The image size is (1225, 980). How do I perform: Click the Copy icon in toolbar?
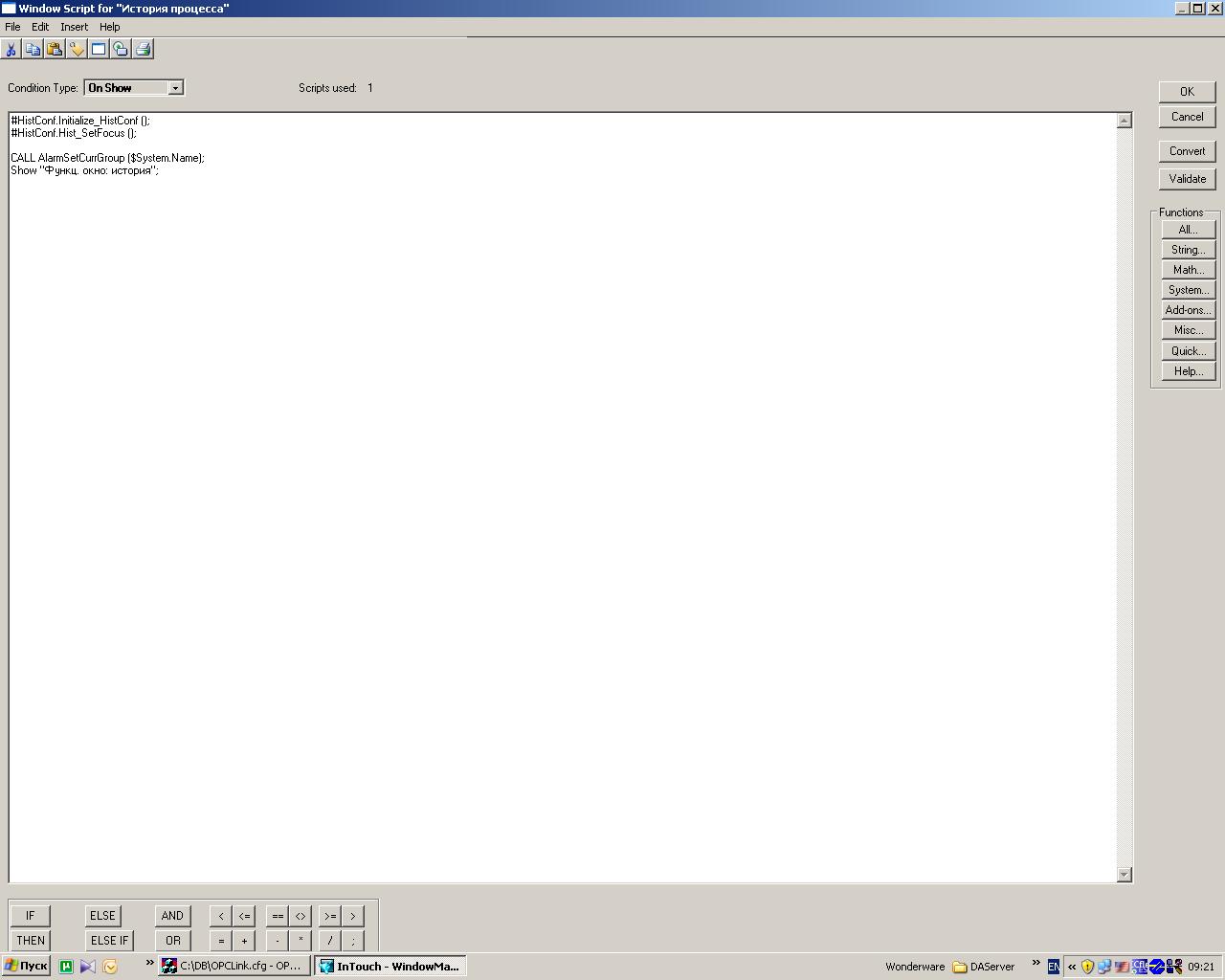(x=33, y=50)
